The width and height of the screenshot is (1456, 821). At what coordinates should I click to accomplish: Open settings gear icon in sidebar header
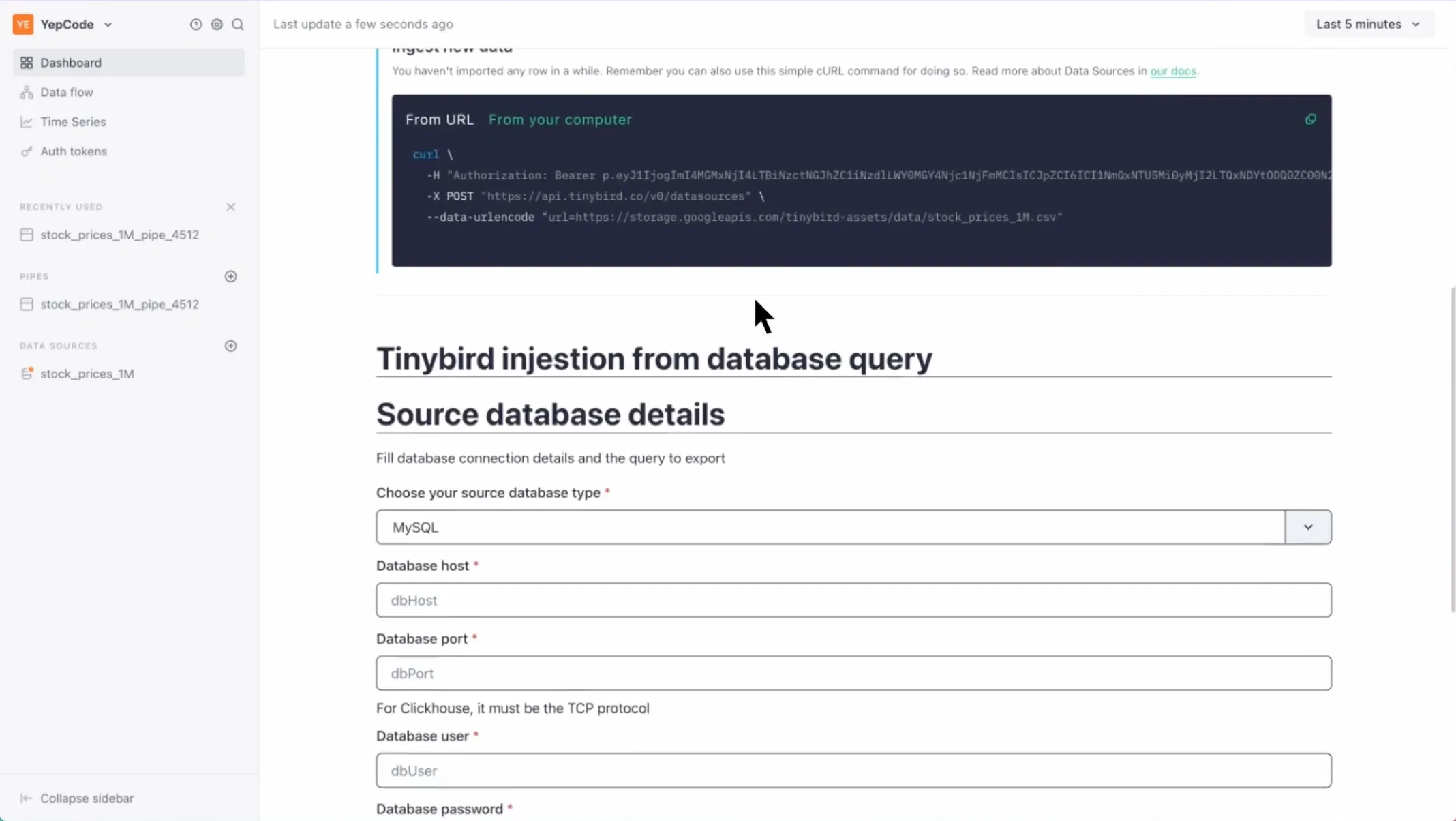[x=217, y=25]
